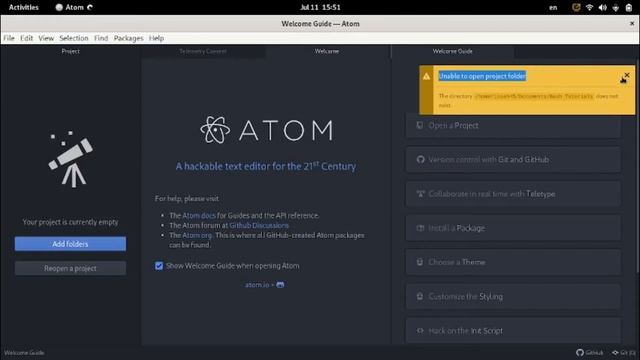The width and height of the screenshot is (640, 360).
Task: Switch to the Welcome tab
Action: [x=327, y=51]
